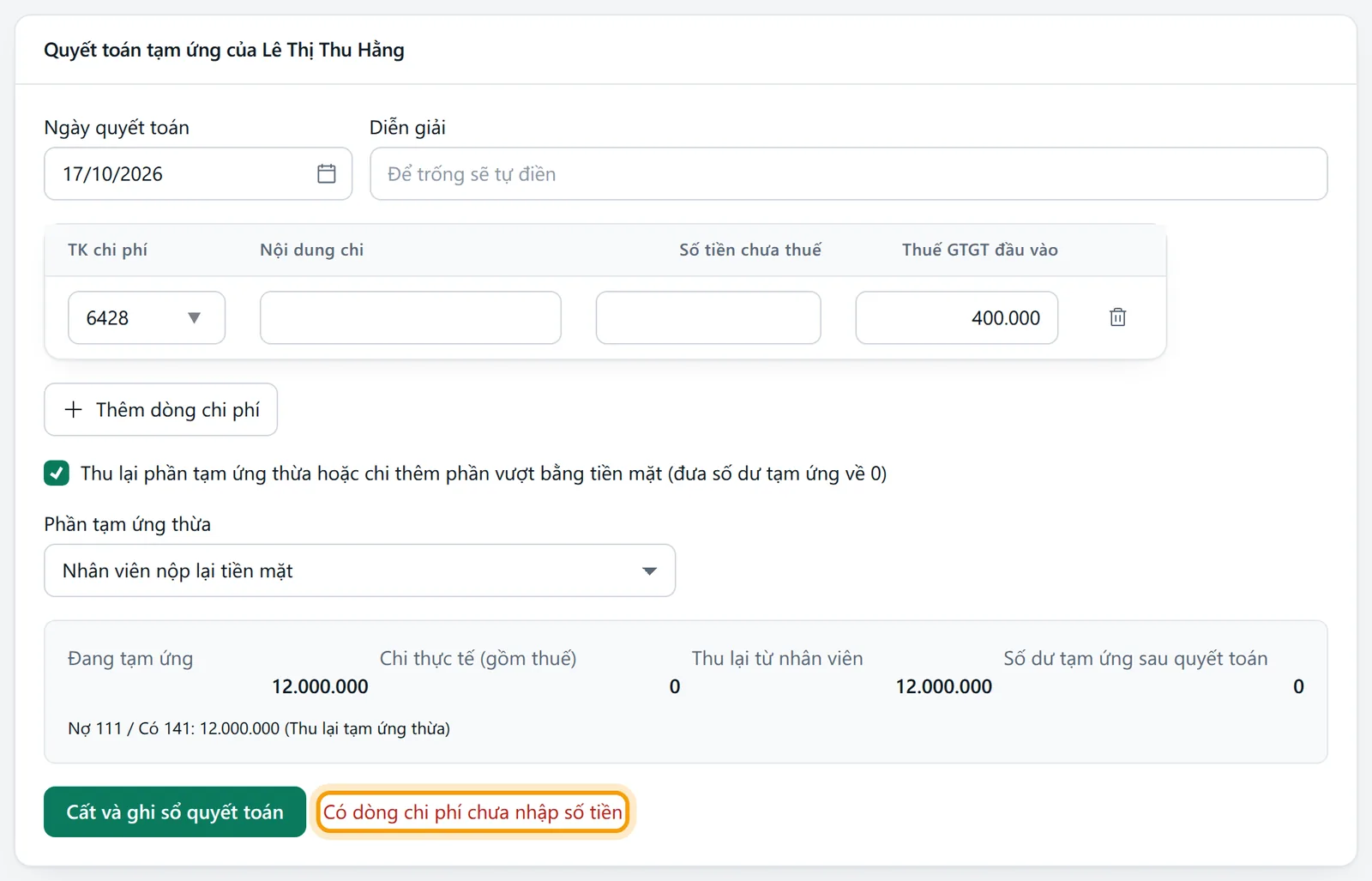
Task: Click the Ngày quyết toán label
Action: [x=117, y=127]
